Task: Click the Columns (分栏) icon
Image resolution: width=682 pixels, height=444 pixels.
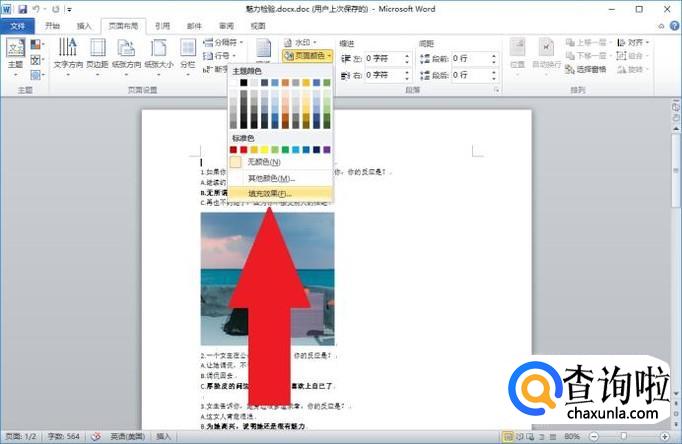Action: tap(187, 54)
